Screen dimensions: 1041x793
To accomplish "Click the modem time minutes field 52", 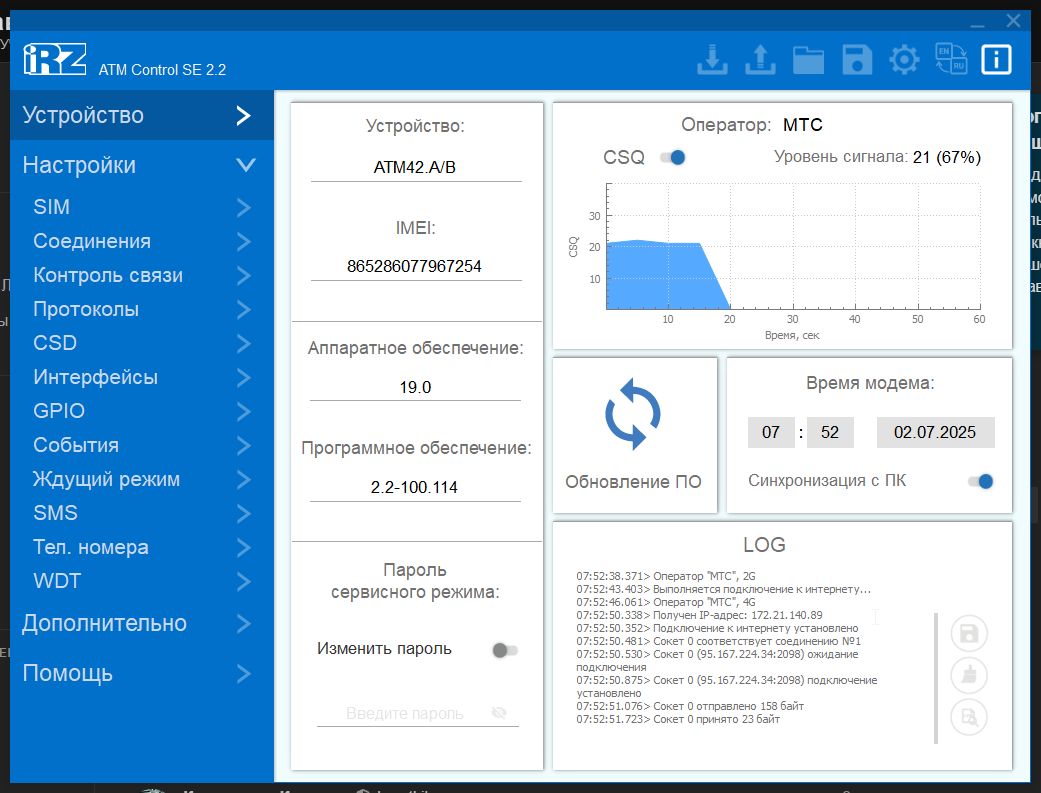I will pos(830,432).
